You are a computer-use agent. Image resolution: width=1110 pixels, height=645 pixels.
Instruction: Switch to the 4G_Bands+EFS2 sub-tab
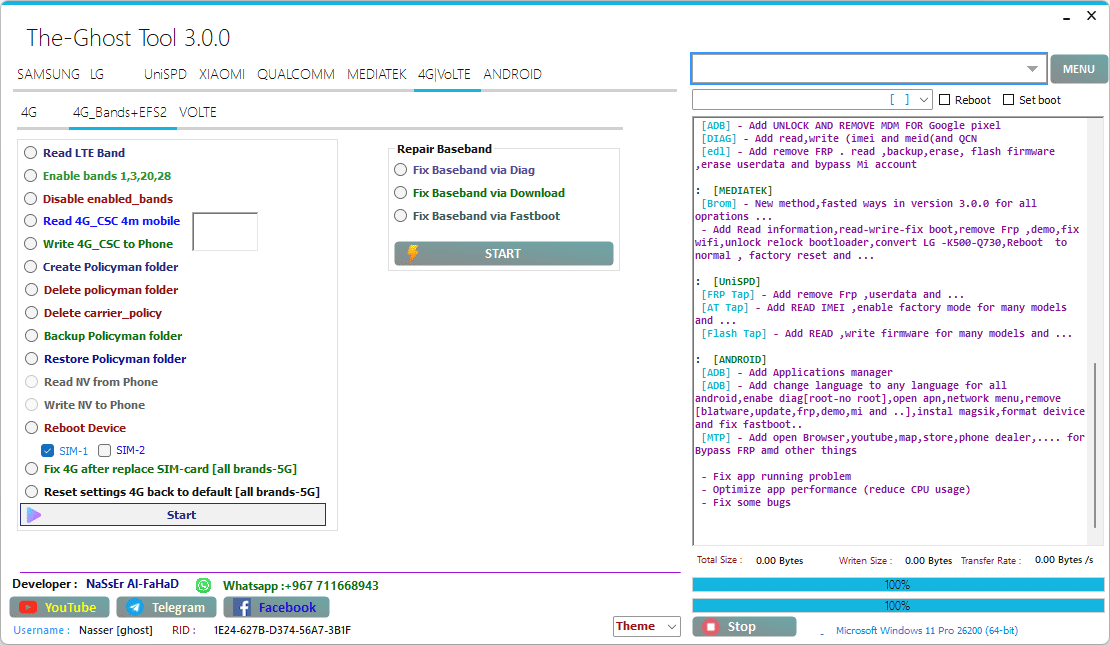point(120,113)
